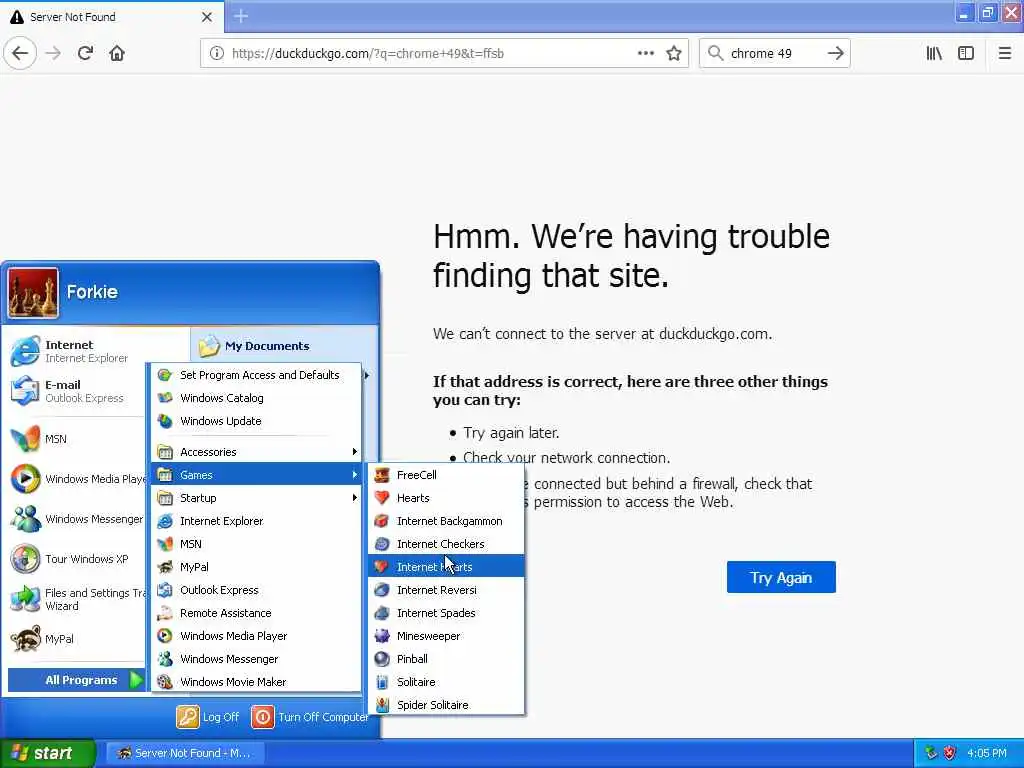Submit the search with the arrow button
The image size is (1024, 768).
(835, 53)
